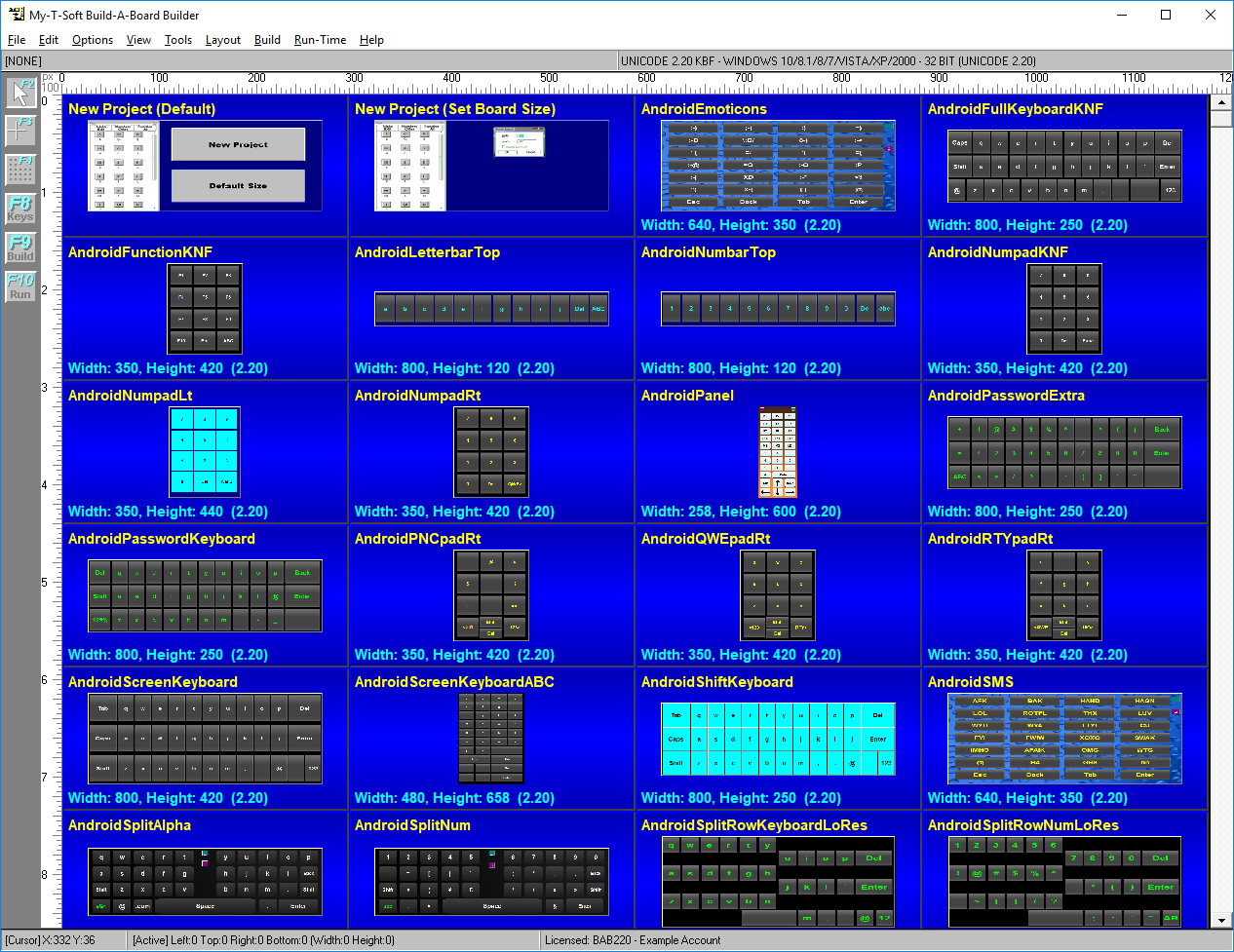Expand the Tools menu
Image resolution: width=1234 pixels, height=952 pixels.
point(178,40)
